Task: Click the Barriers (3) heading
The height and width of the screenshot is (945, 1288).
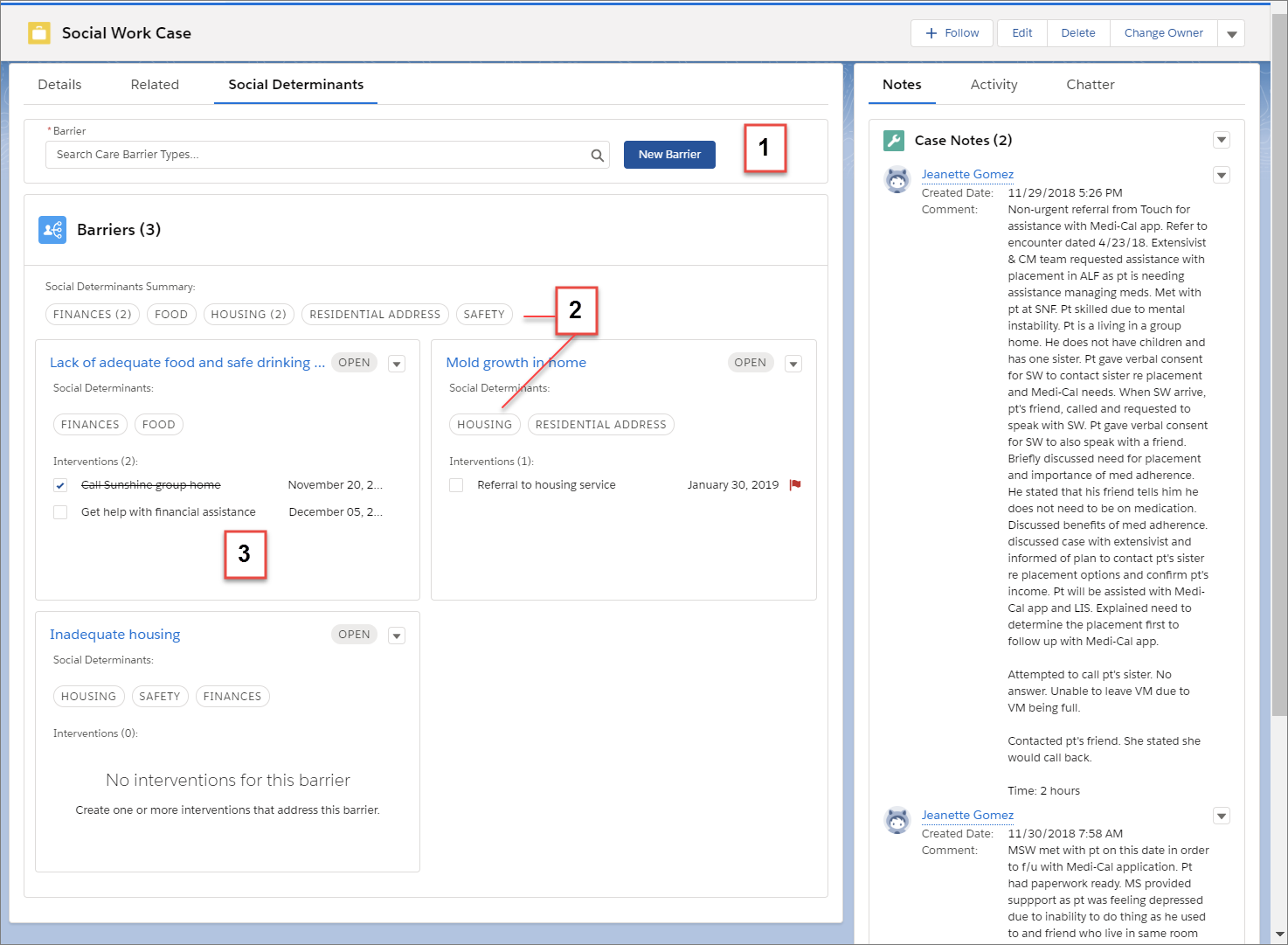Action: (119, 230)
